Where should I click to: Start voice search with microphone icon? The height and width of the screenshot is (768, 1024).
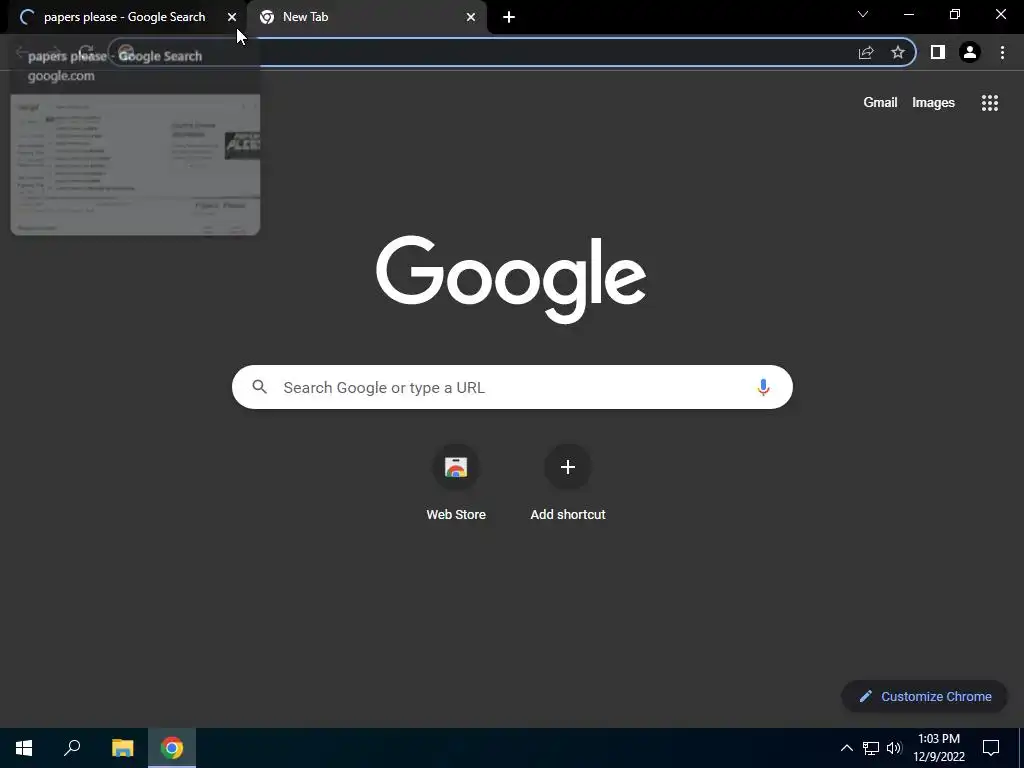tap(763, 387)
